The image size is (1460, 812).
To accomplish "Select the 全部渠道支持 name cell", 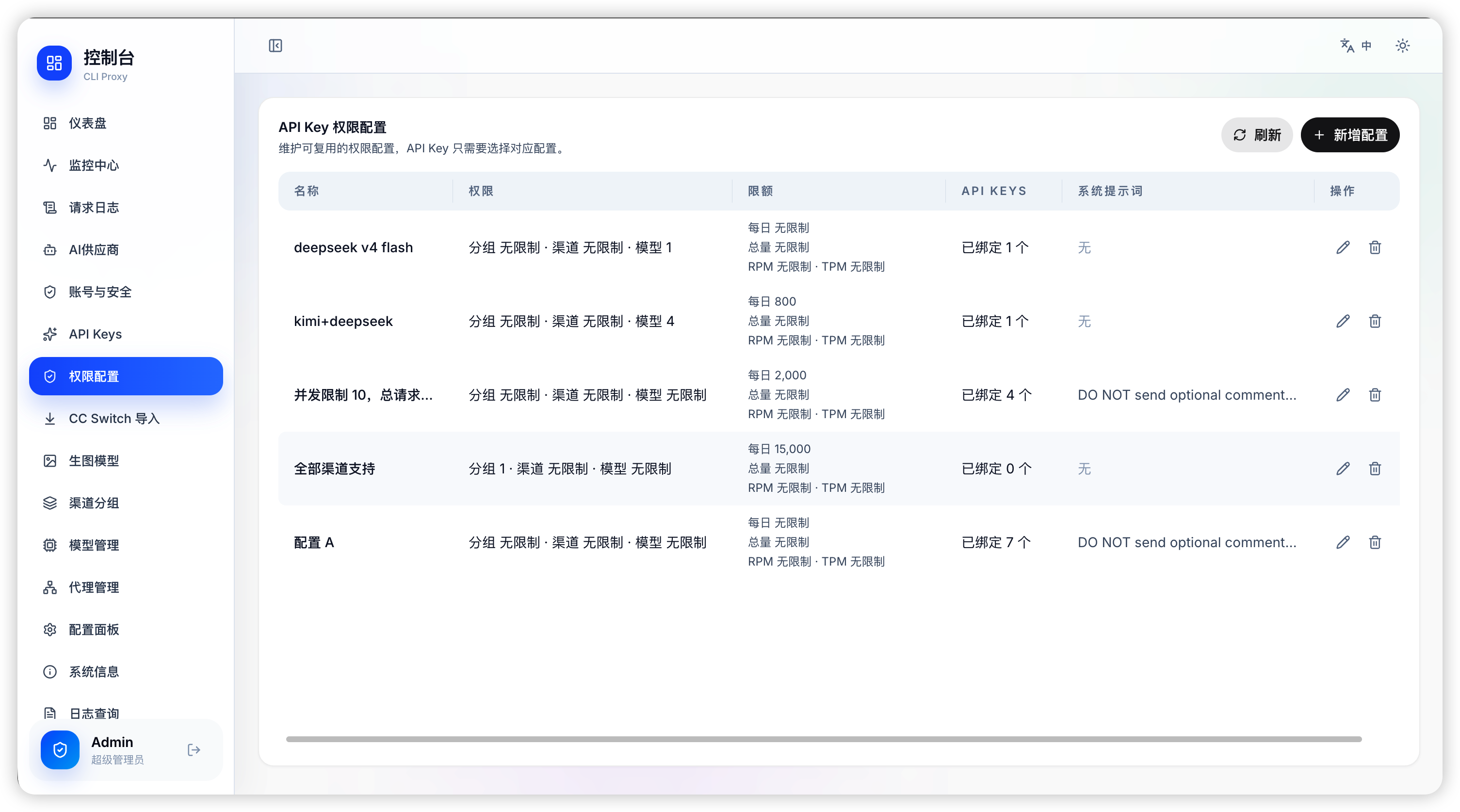I will point(334,469).
